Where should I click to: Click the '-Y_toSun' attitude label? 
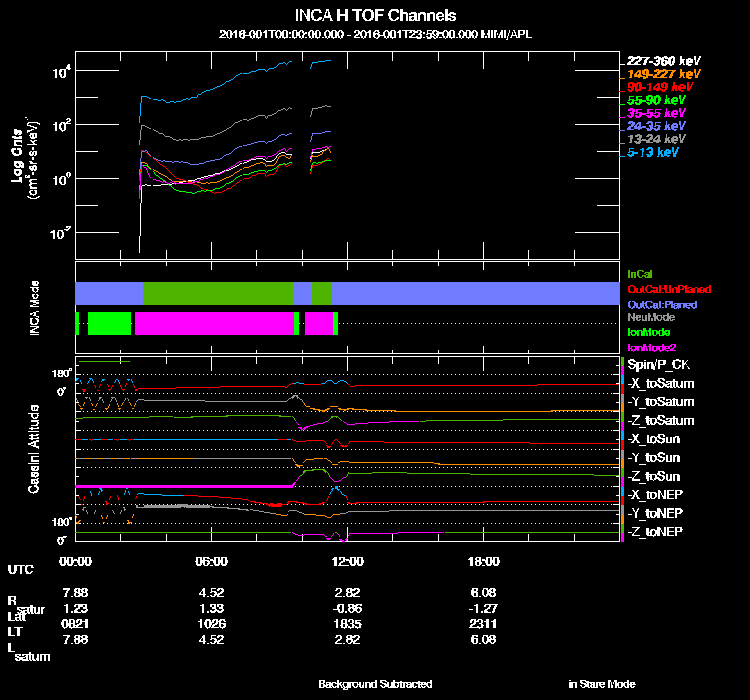click(x=653, y=457)
